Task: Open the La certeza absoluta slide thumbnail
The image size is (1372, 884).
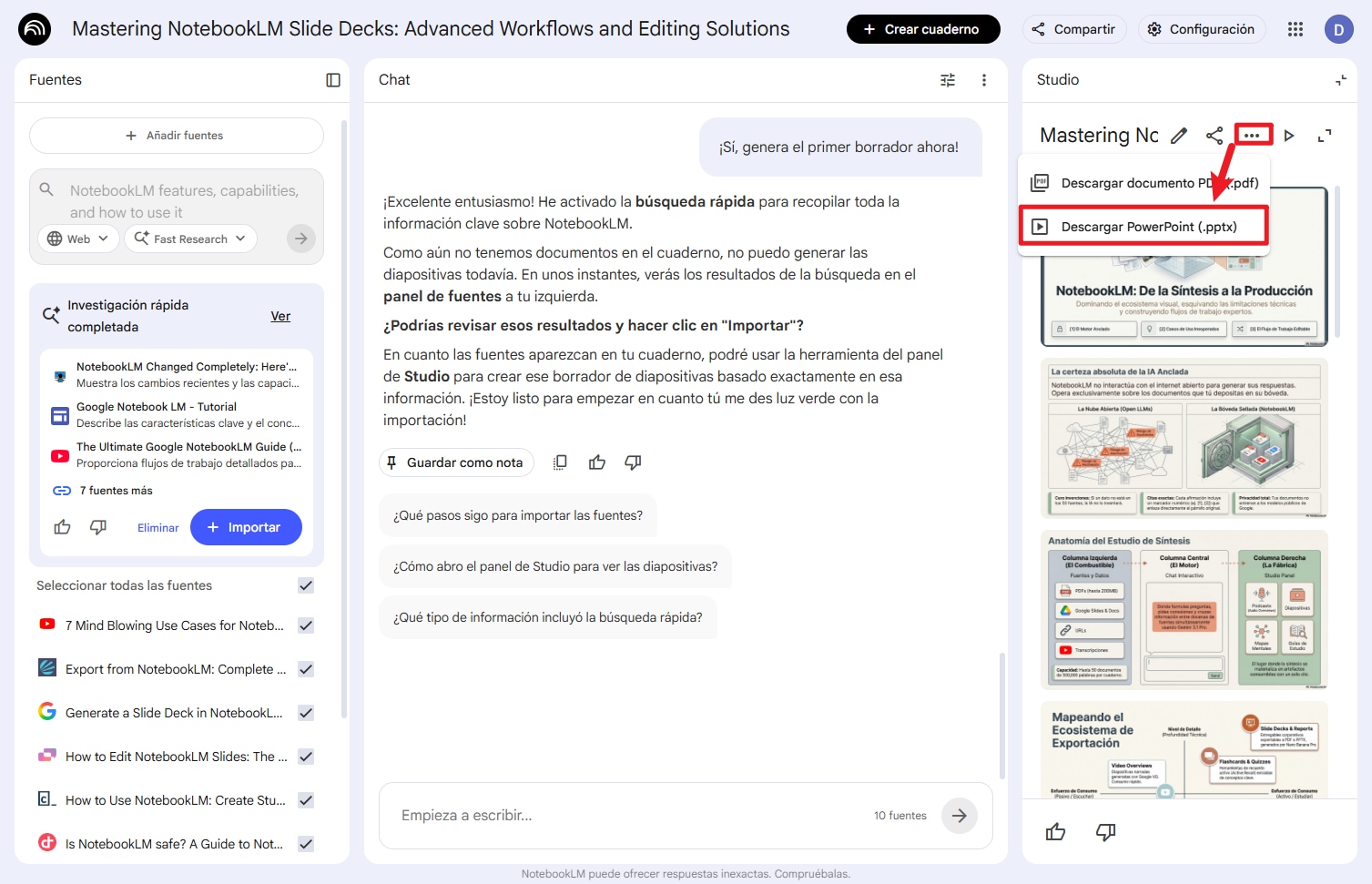Action: [x=1184, y=438]
